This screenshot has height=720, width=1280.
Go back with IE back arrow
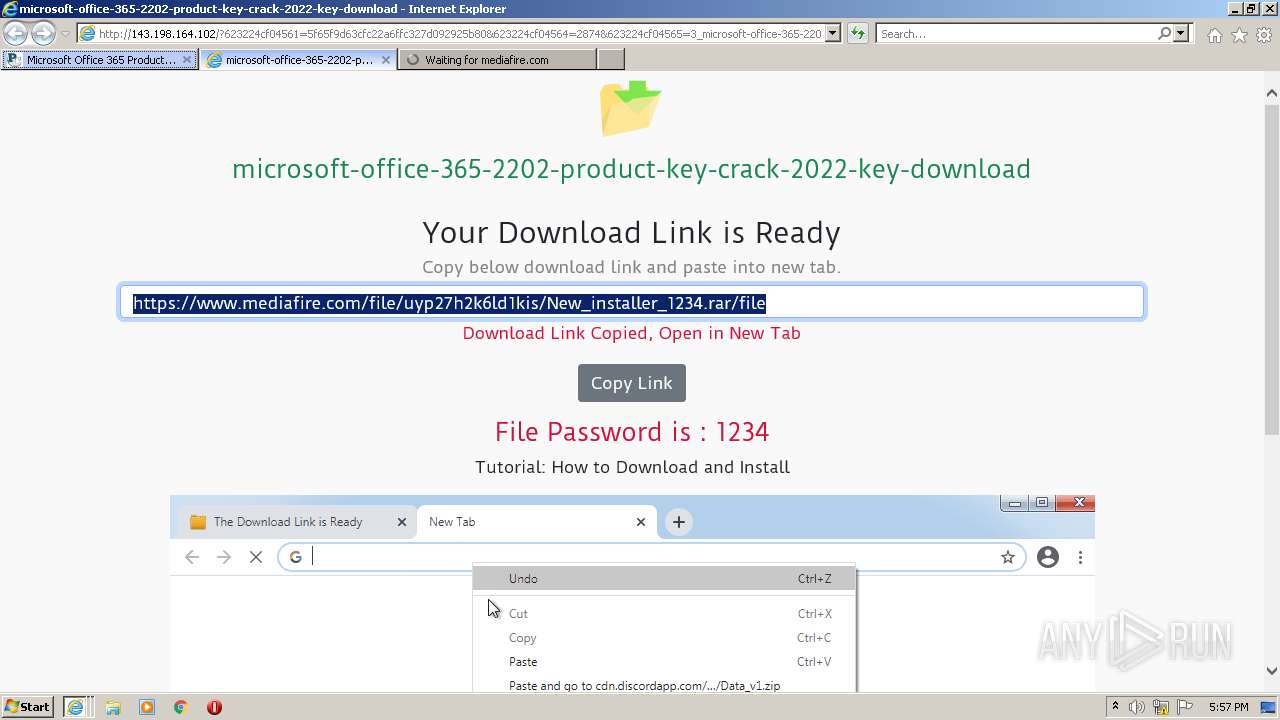[15, 33]
